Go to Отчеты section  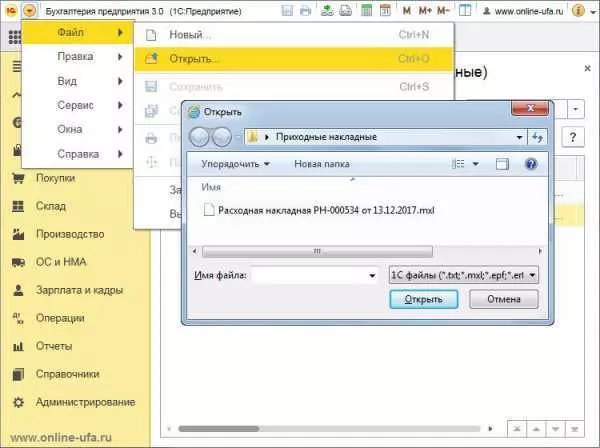[54, 346]
